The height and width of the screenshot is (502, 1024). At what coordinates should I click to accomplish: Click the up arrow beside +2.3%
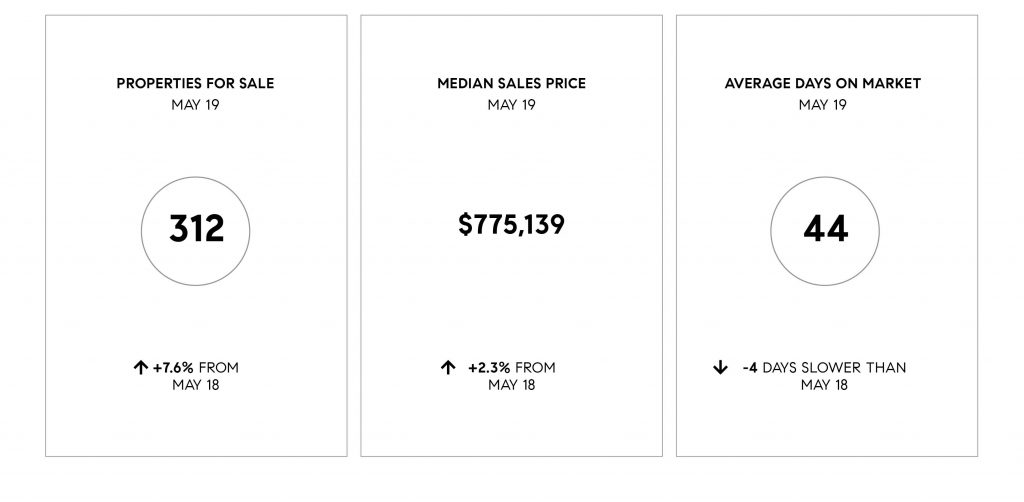(447, 368)
